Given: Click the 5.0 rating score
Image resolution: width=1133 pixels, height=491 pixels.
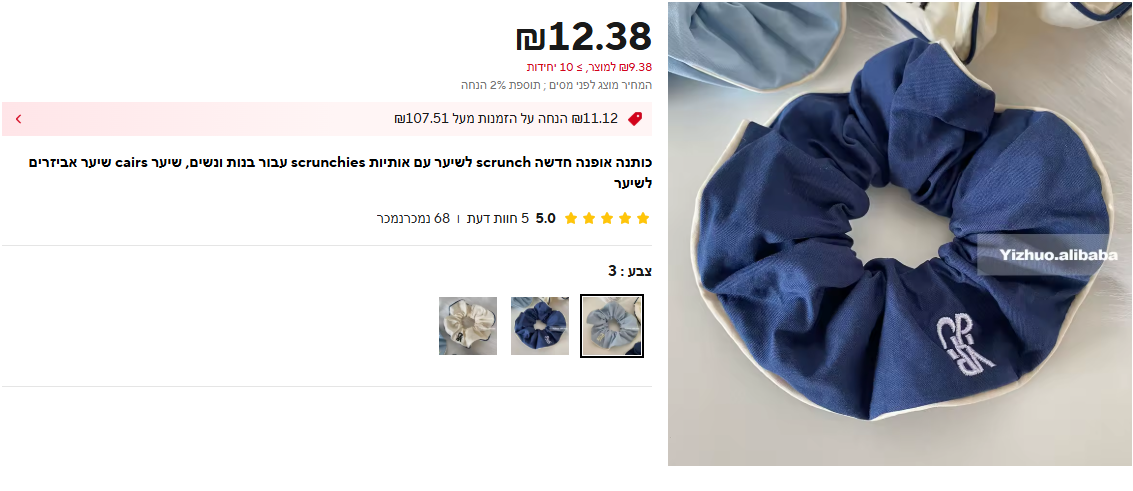Looking at the screenshot, I should coord(546,218).
